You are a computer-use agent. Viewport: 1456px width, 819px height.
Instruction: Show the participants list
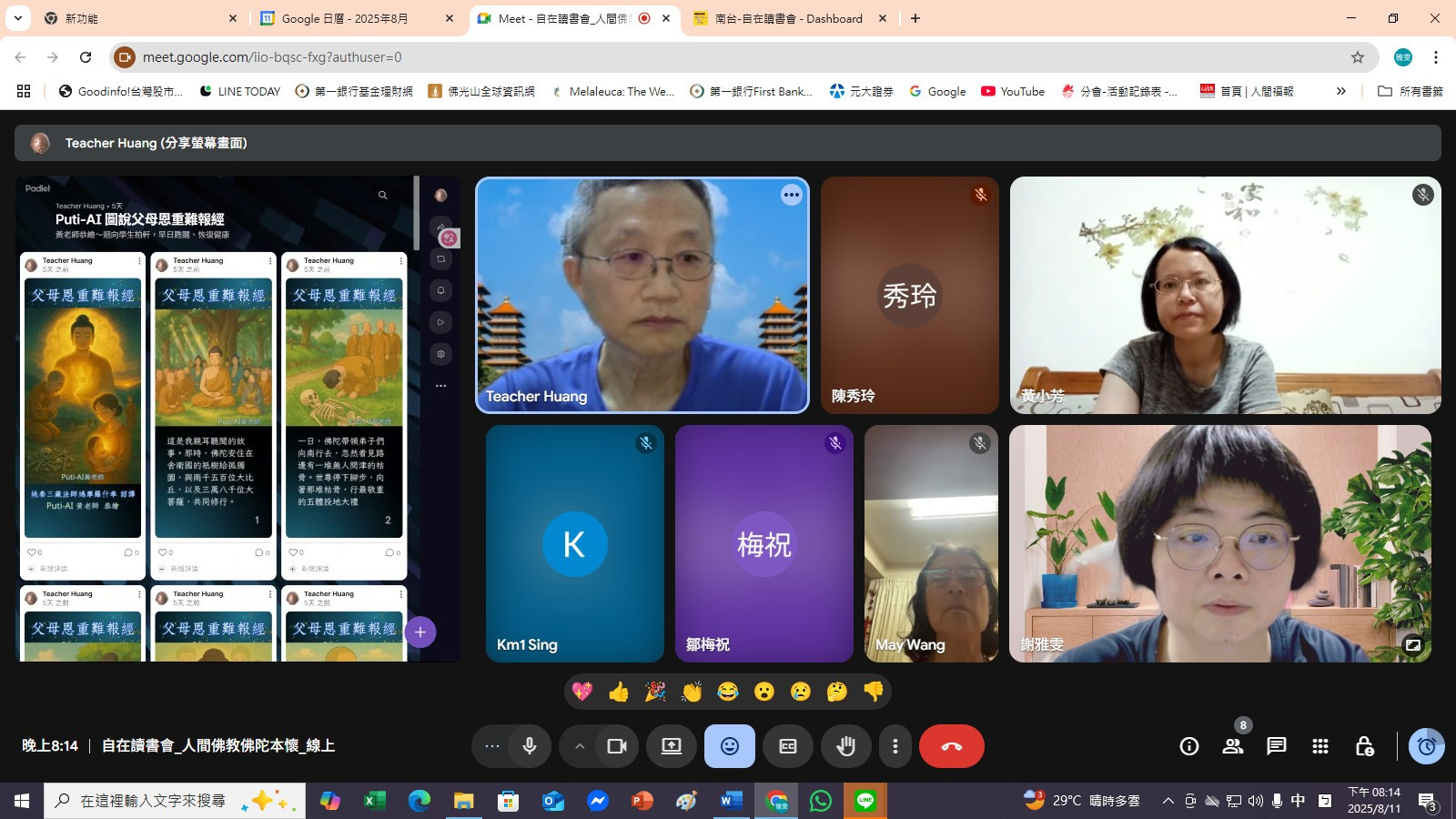click(x=1233, y=746)
